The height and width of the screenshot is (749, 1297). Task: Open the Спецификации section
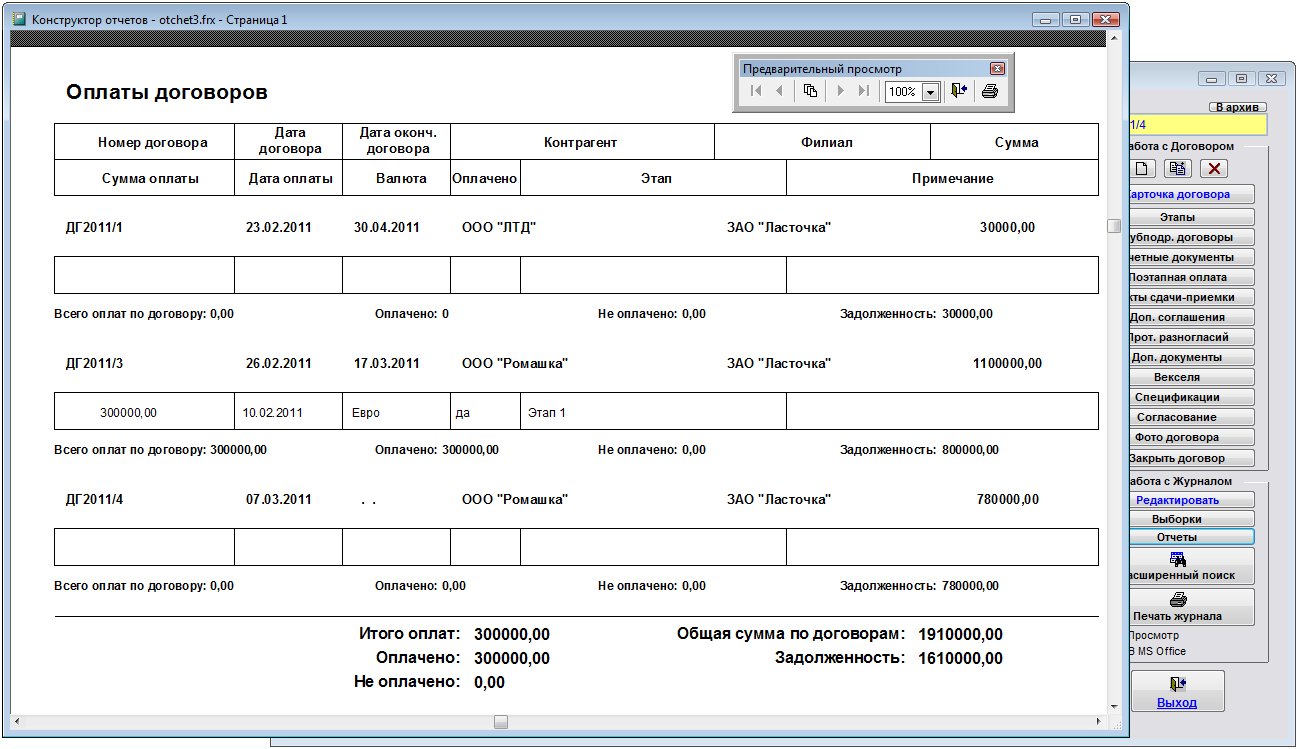click(1177, 397)
